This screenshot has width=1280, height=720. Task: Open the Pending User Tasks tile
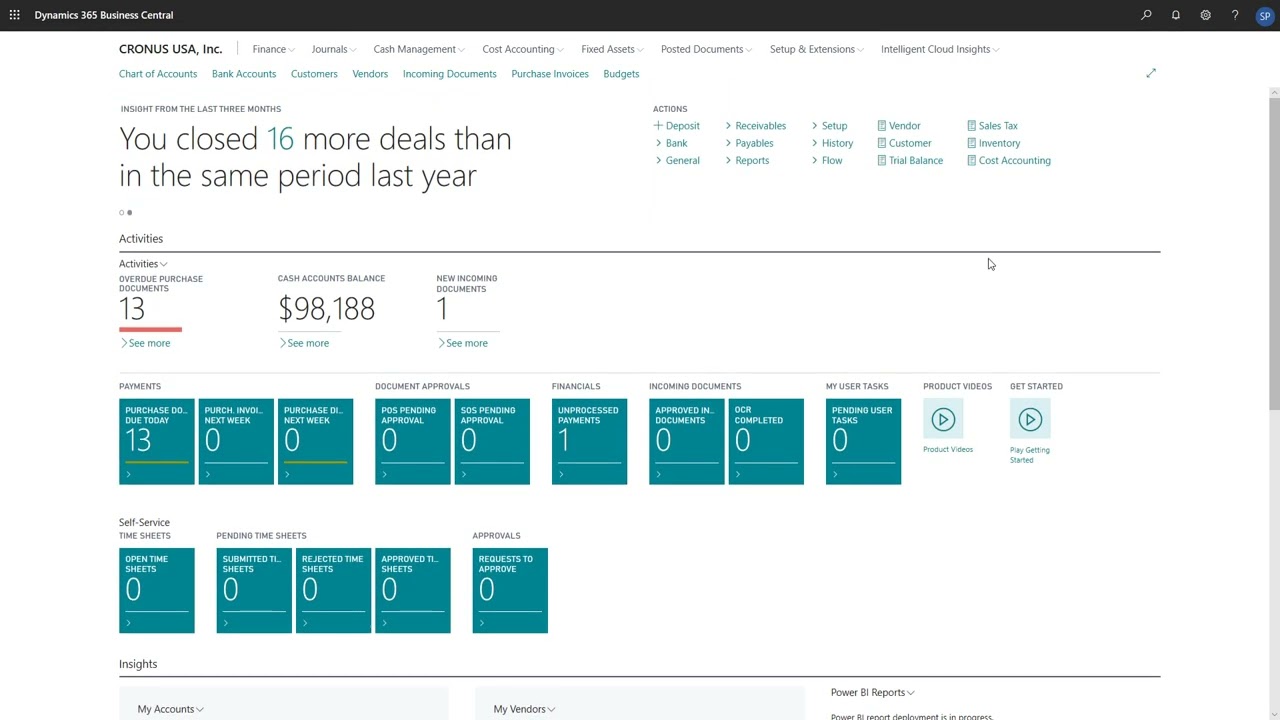pos(864,441)
